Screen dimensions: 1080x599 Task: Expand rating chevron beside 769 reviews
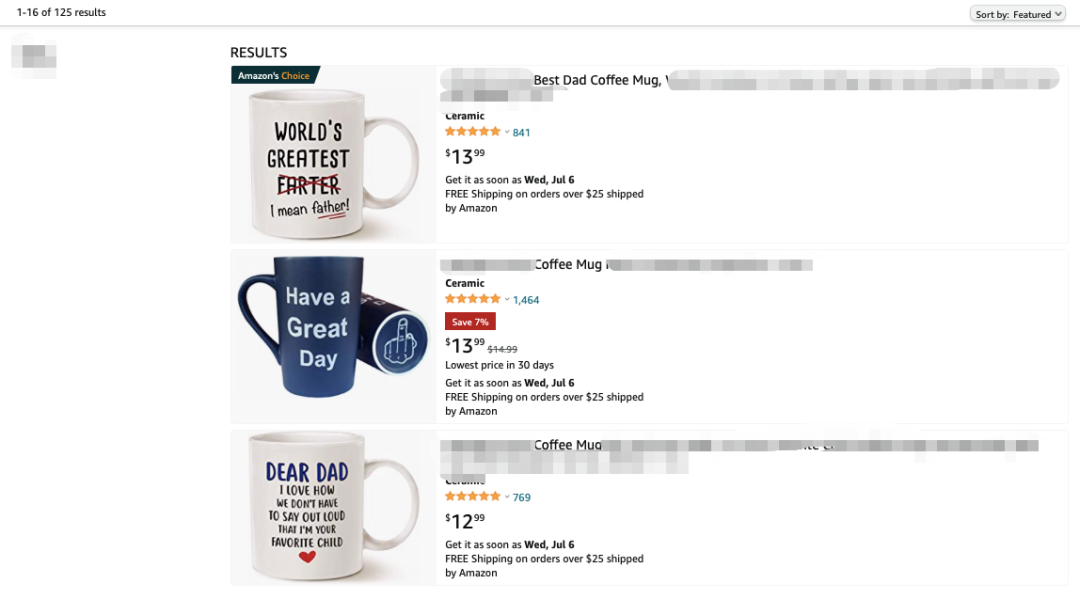click(x=507, y=497)
